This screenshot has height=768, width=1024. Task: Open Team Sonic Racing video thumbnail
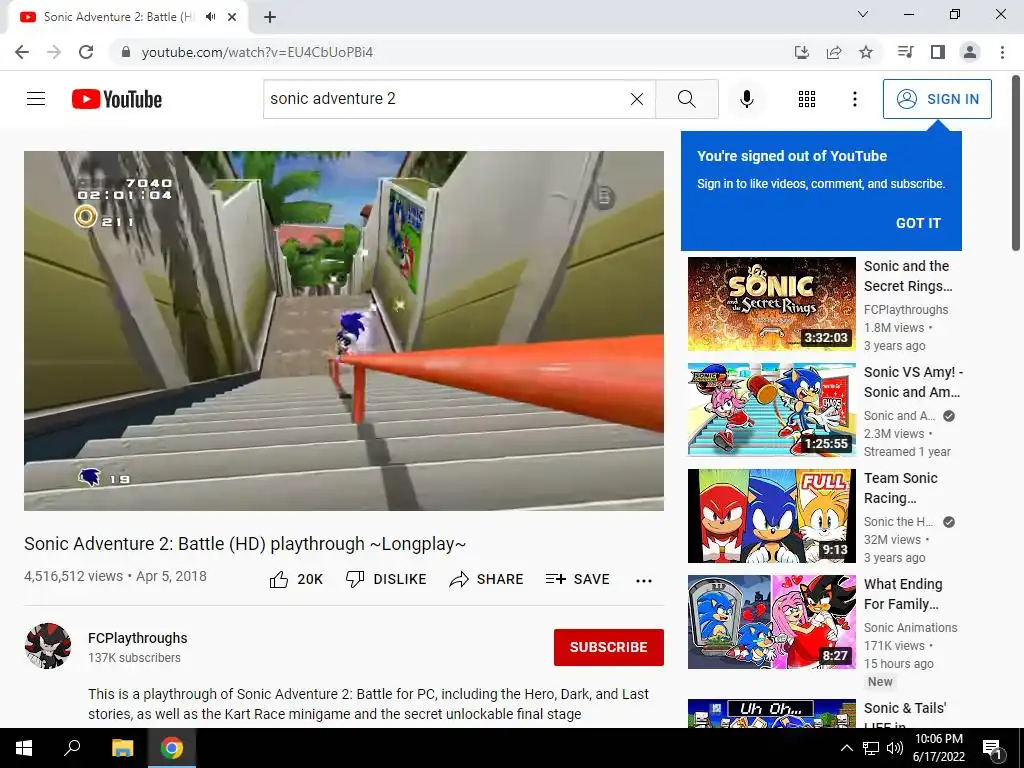coord(771,516)
